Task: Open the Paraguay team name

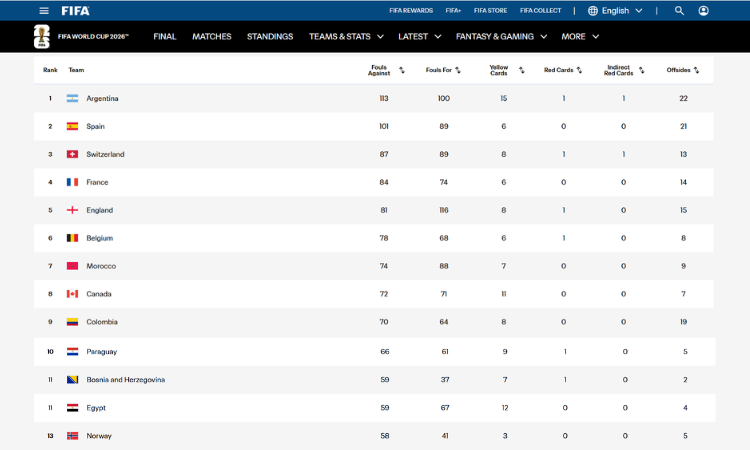Action: [x=101, y=351]
